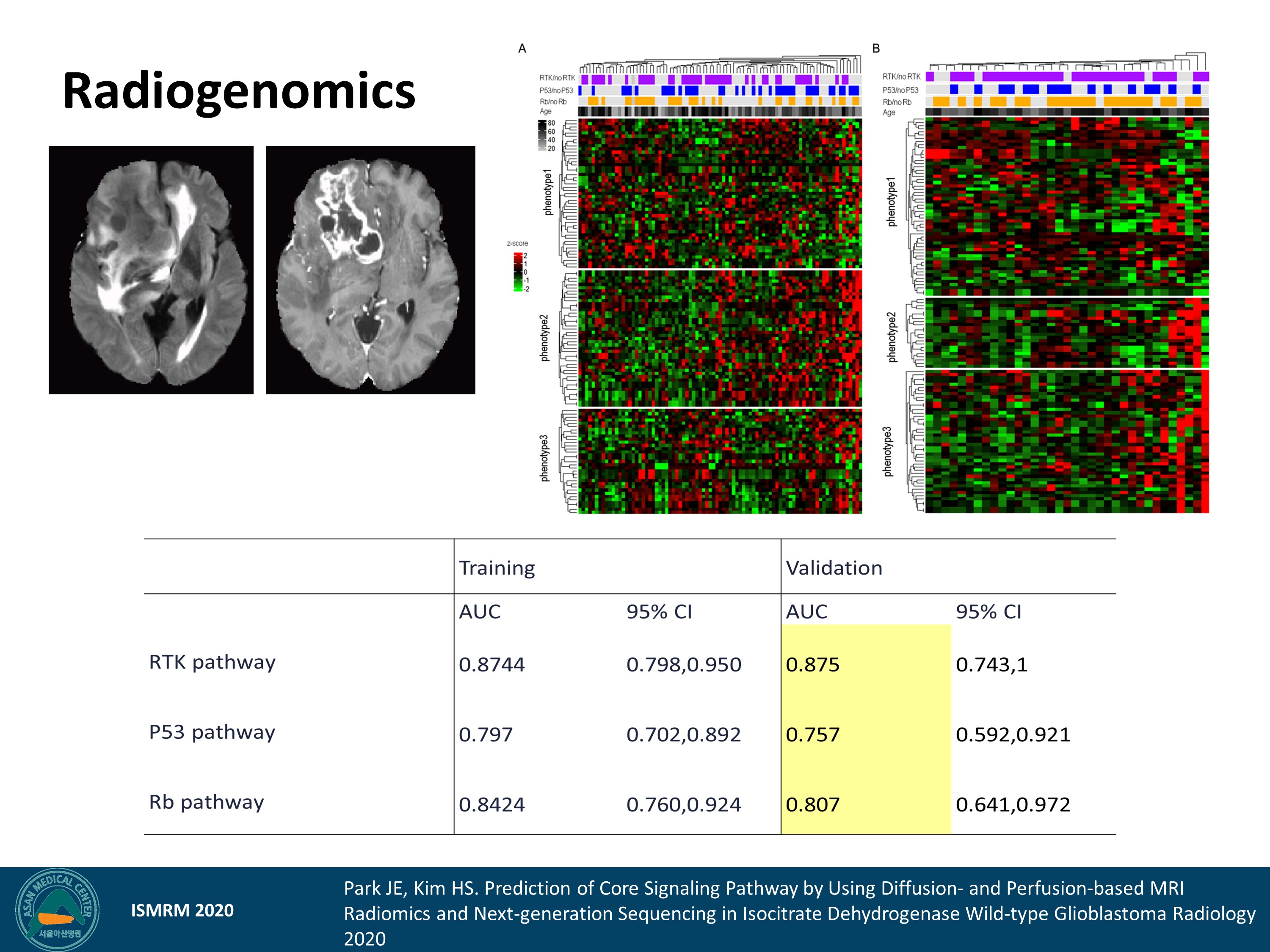The height and width of the screenshot is (952, 1270).
Task: Click the Training column header
Action: 497,567
